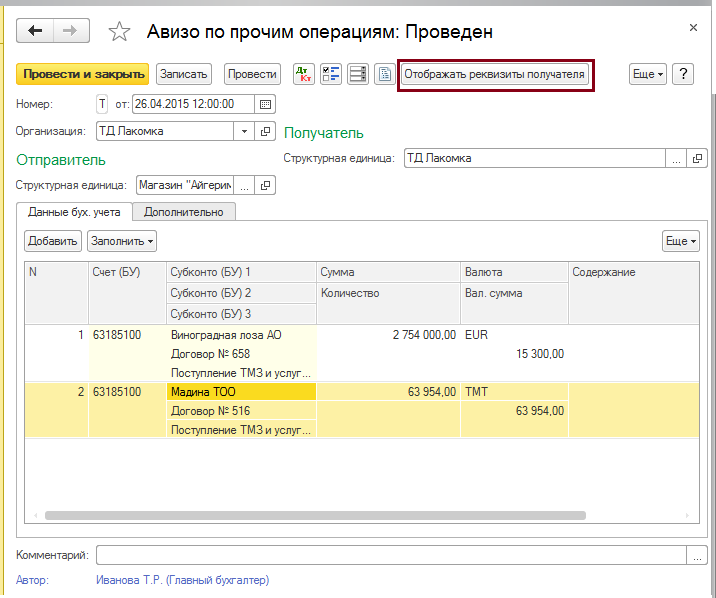Viewport: 716px width, 598px height.
Task: Click the back navigation arrow
Action: (x=37, y=32)
